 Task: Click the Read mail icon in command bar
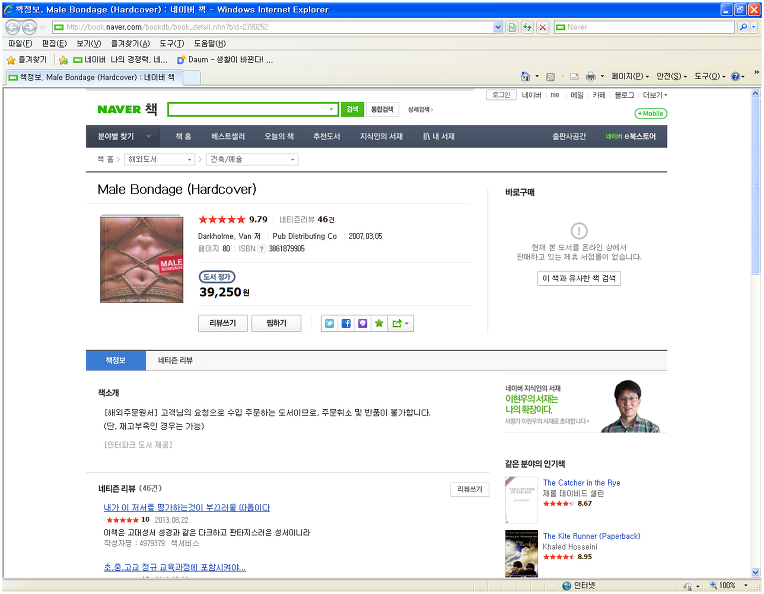pos(574,77)
